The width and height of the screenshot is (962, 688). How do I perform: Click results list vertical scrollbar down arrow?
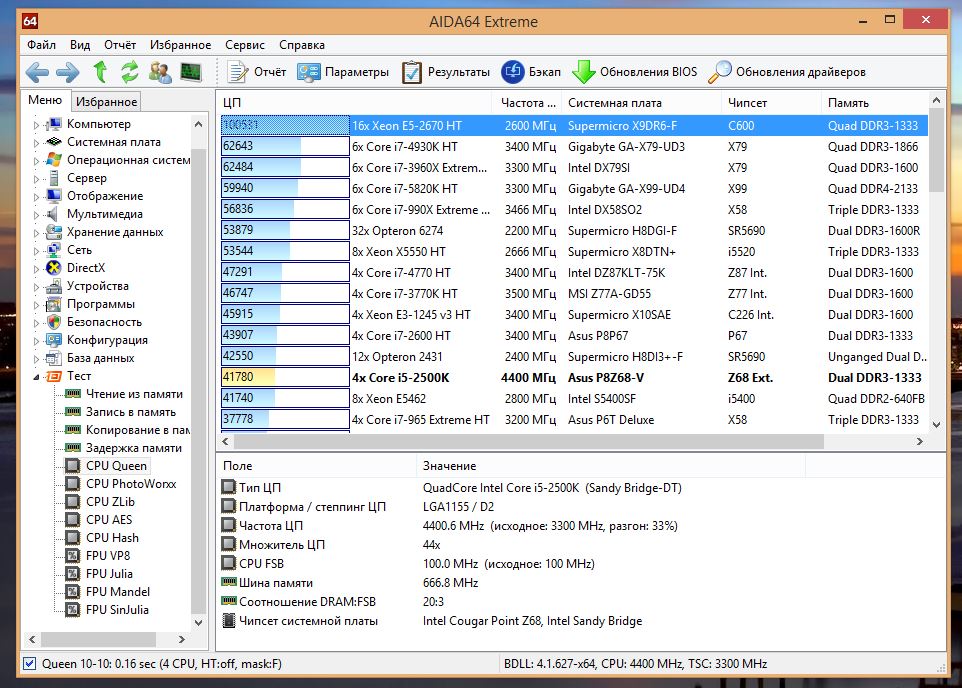click(x=936, y=424)
